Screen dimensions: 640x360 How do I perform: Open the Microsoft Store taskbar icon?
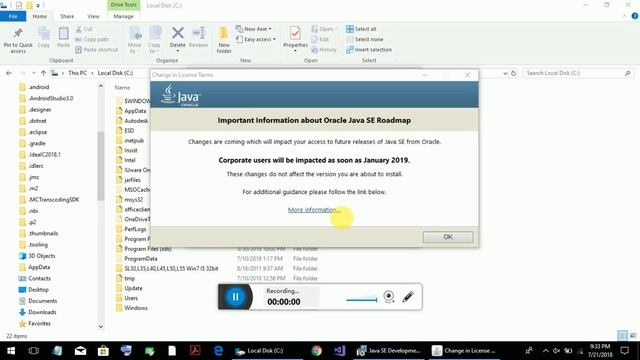(x=103, y=351)
